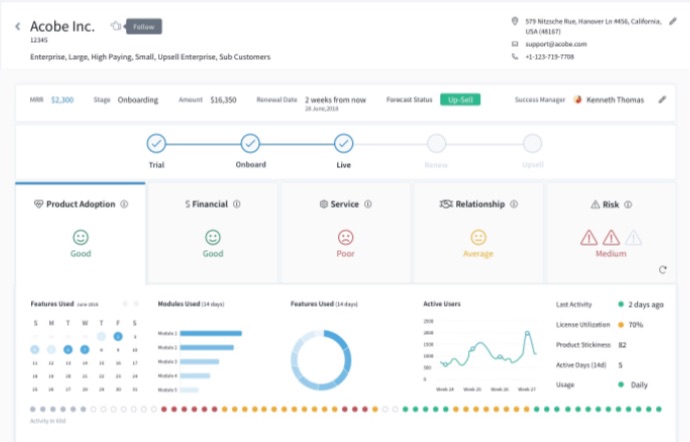
Task: Click Kenneth Thomas's avatar icon
Action: (x=577, y=99)
